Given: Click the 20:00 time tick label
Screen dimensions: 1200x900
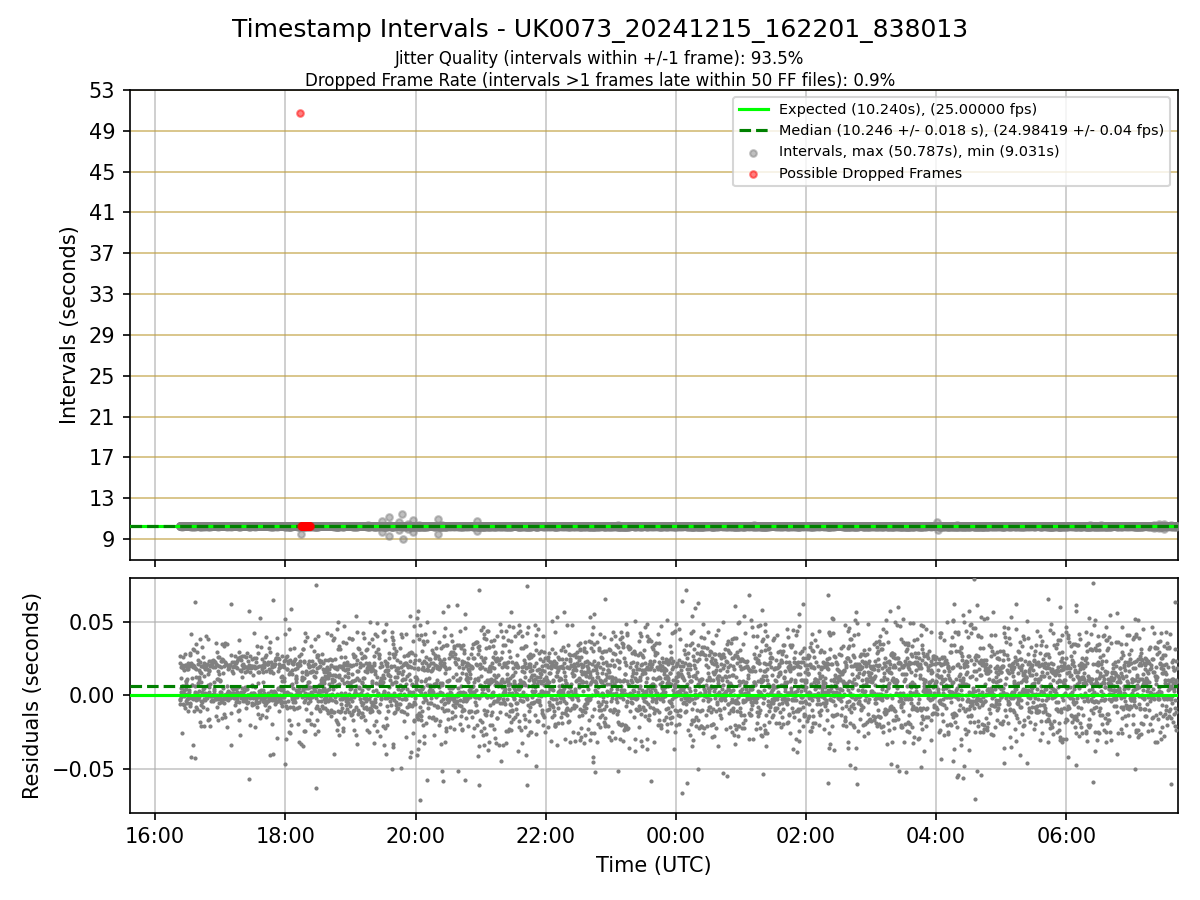Looking at the screenshot, I should [416, 834].
